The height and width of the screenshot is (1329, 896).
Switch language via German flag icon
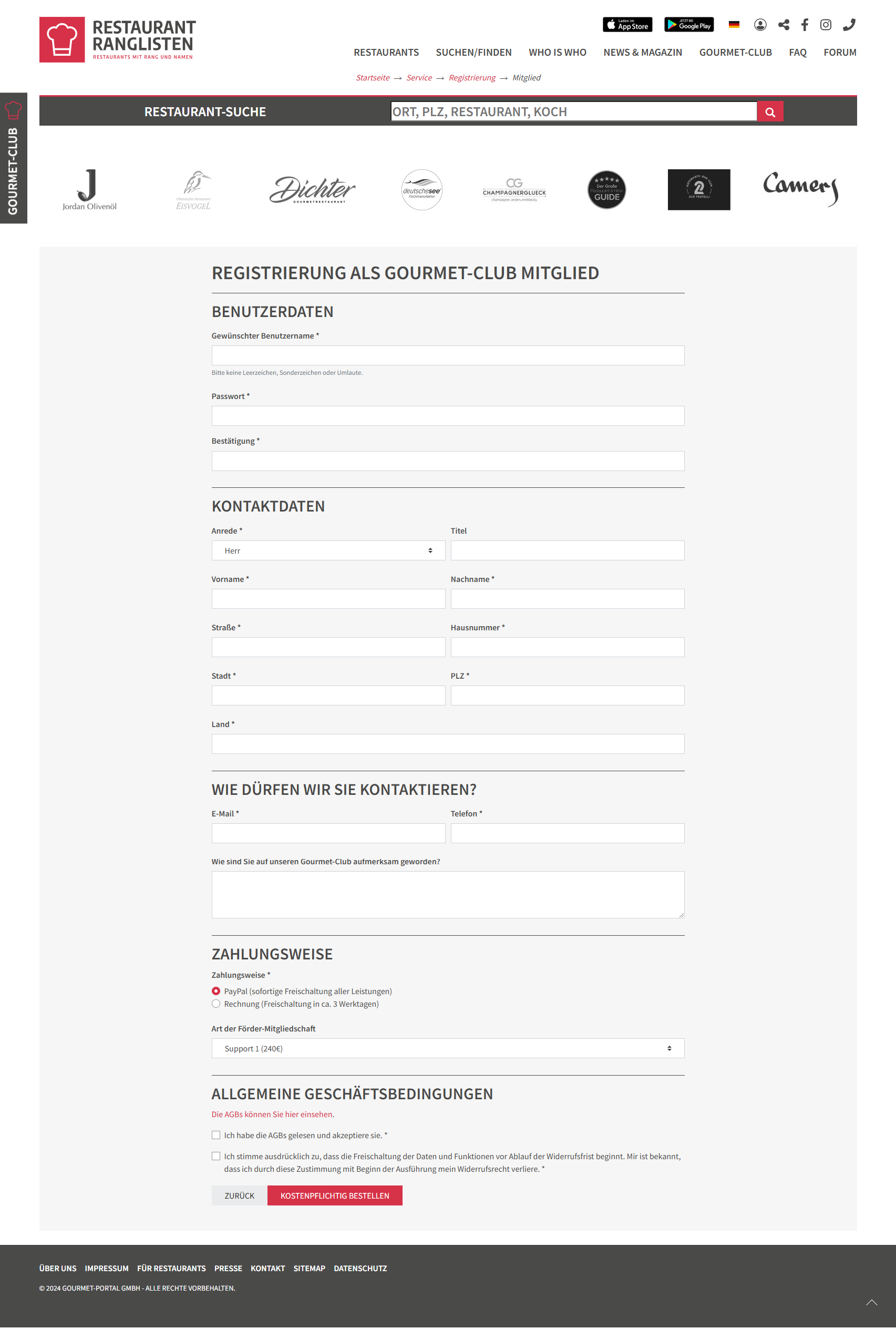pos(734,25)
